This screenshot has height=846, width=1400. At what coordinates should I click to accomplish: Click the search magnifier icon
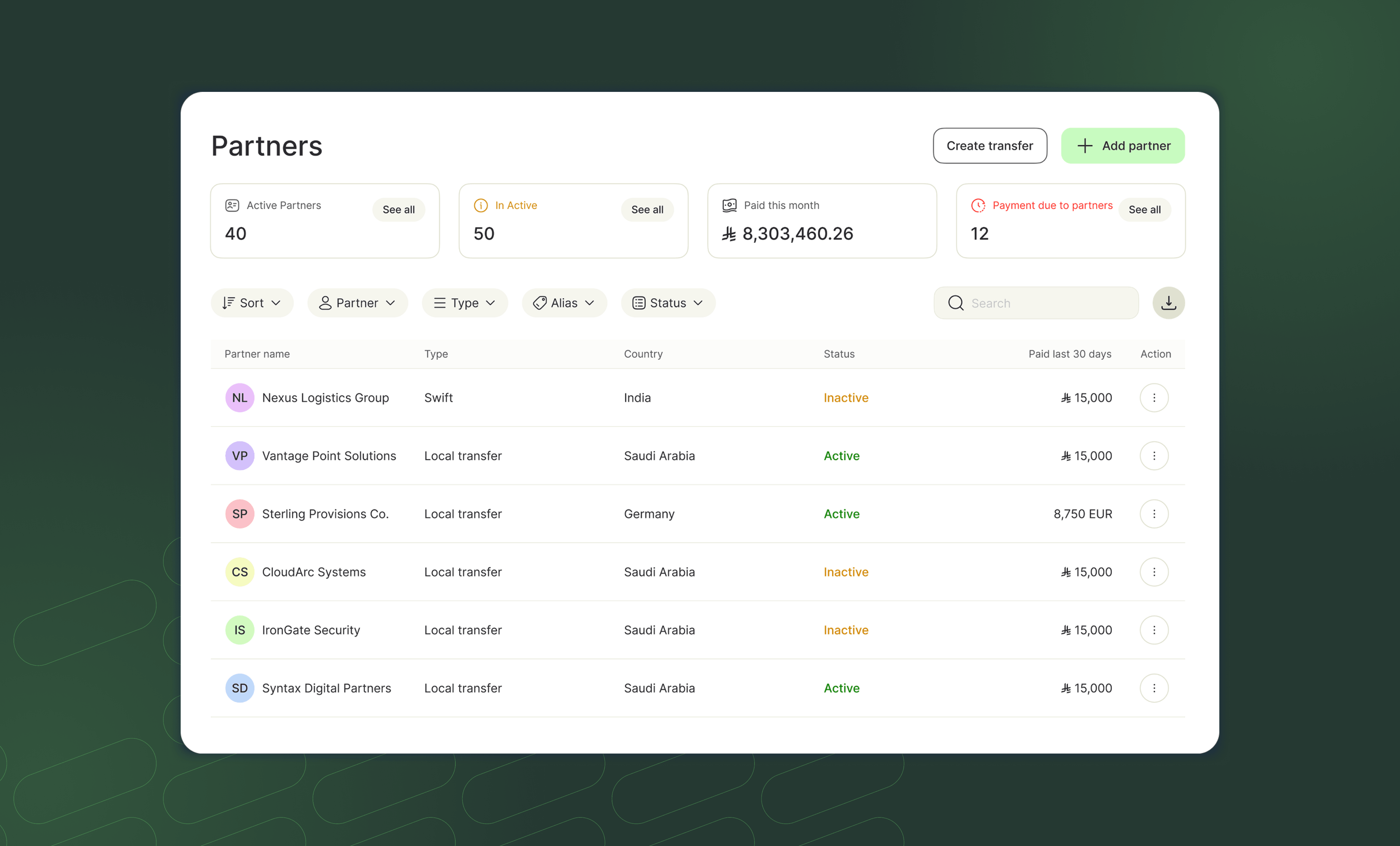(x=956, y=303)
